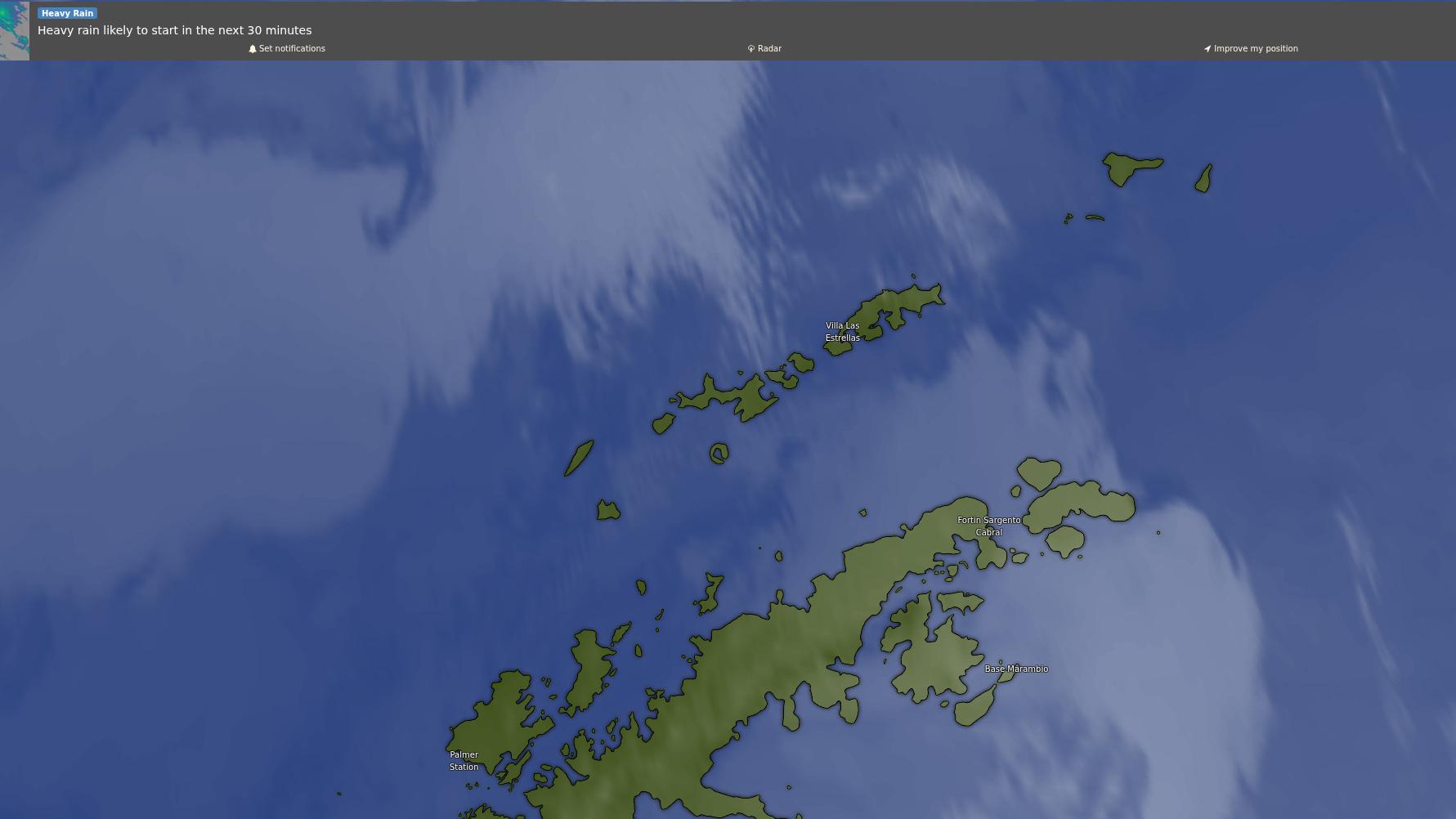Open the radar preview thumbnail in top-left corner
This screenshot has width=1456, height=819.
(x=15, y=31)
